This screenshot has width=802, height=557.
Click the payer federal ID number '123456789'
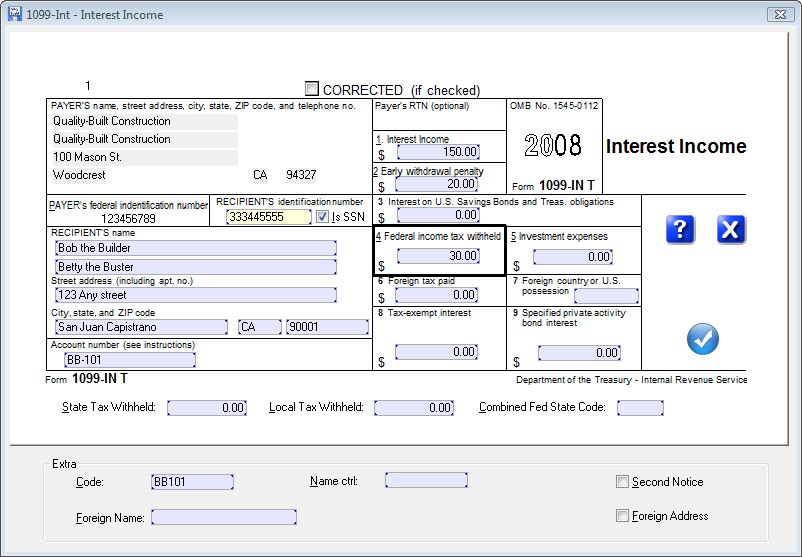(x=128, y=219)
